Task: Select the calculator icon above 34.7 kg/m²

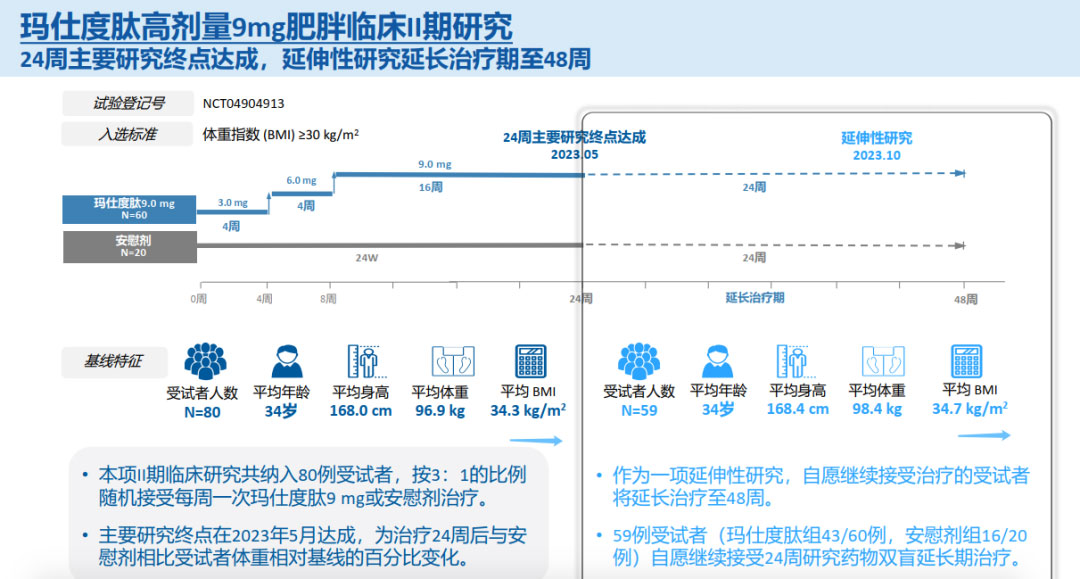Action: tap(967, 360)
